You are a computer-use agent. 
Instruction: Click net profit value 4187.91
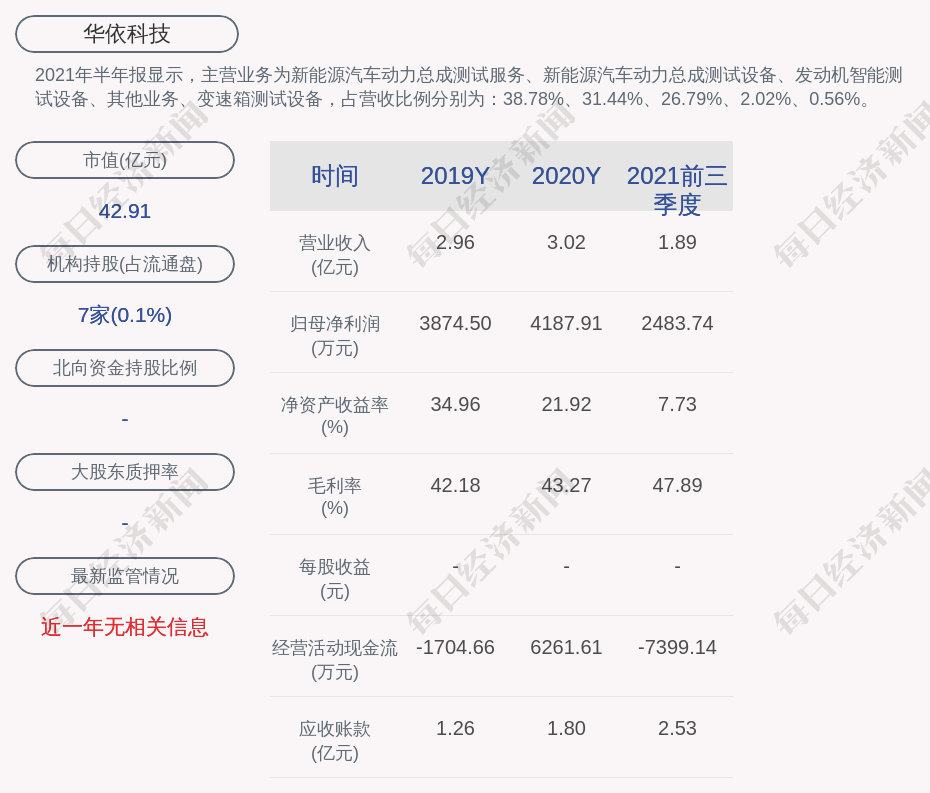[x=566, y=323]
